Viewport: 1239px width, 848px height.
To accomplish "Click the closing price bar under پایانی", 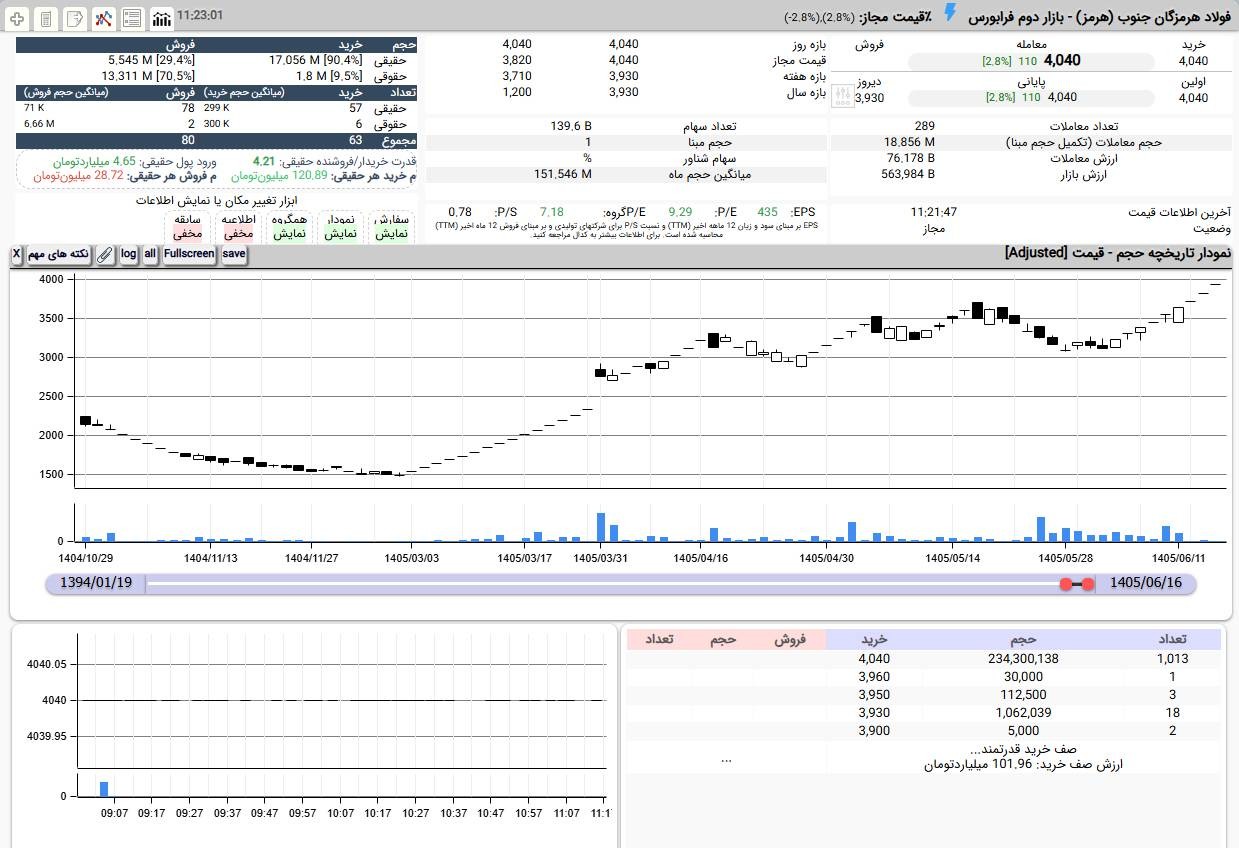I will click(x=1031, y=98).
